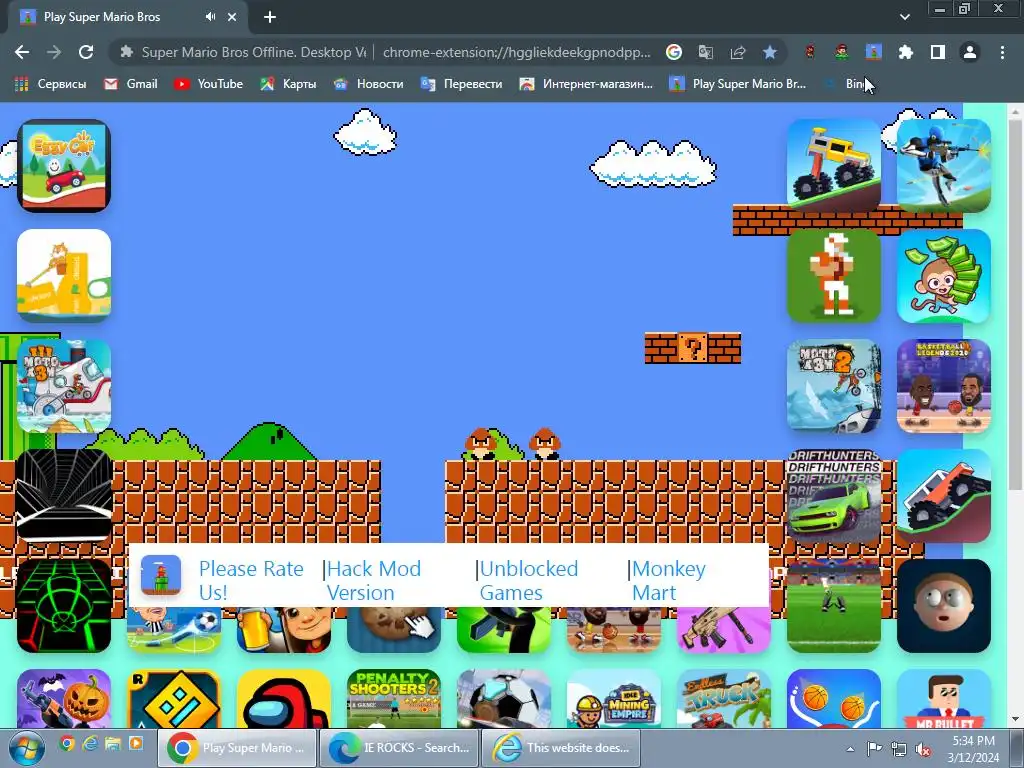
Task: Open the sniper shooter game icon
Action: click(x=944, y=166)
